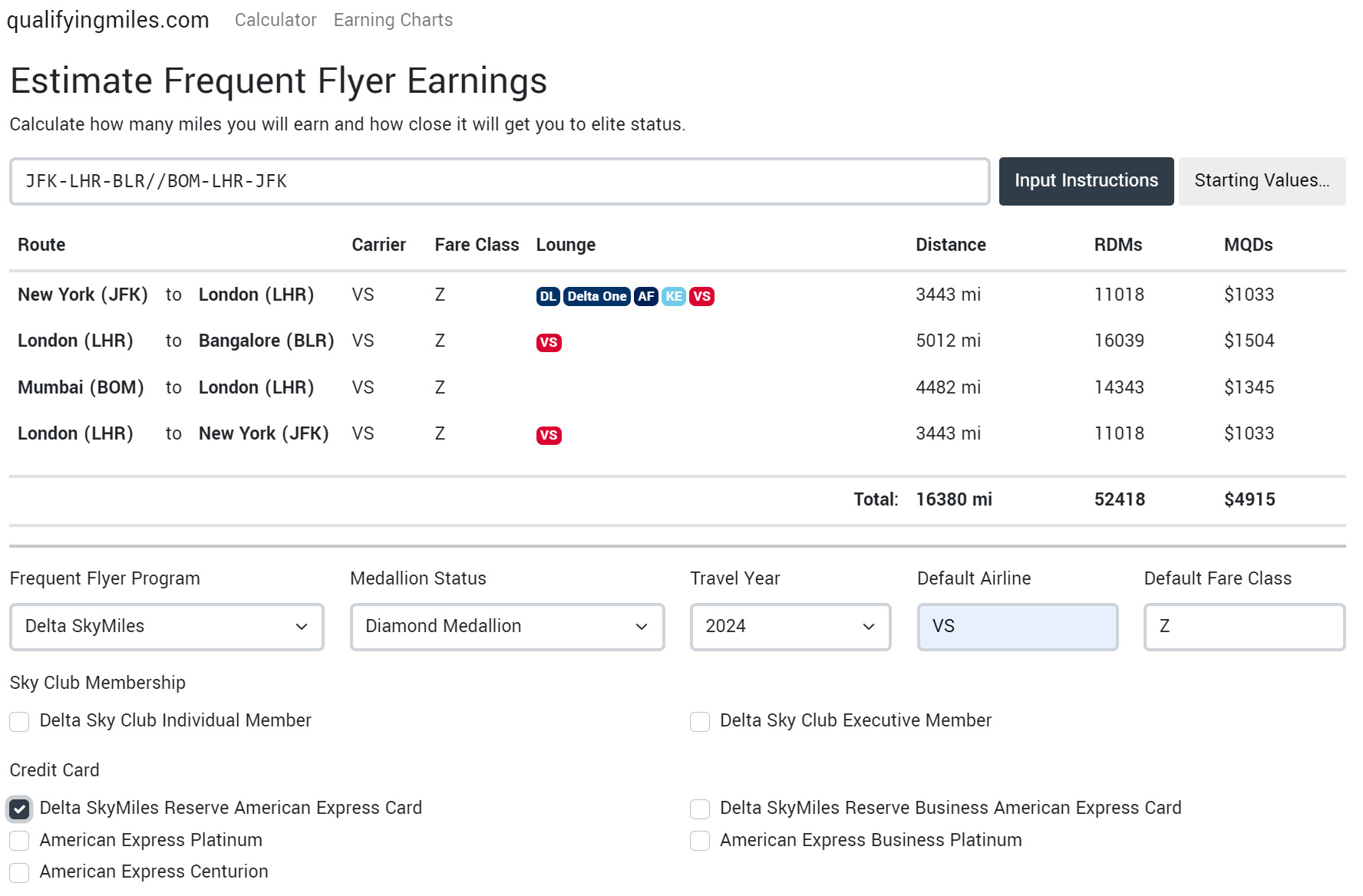Click the $1345 MQDs value
Viewport: 1363px width, 896px height.
[1249, 387]
